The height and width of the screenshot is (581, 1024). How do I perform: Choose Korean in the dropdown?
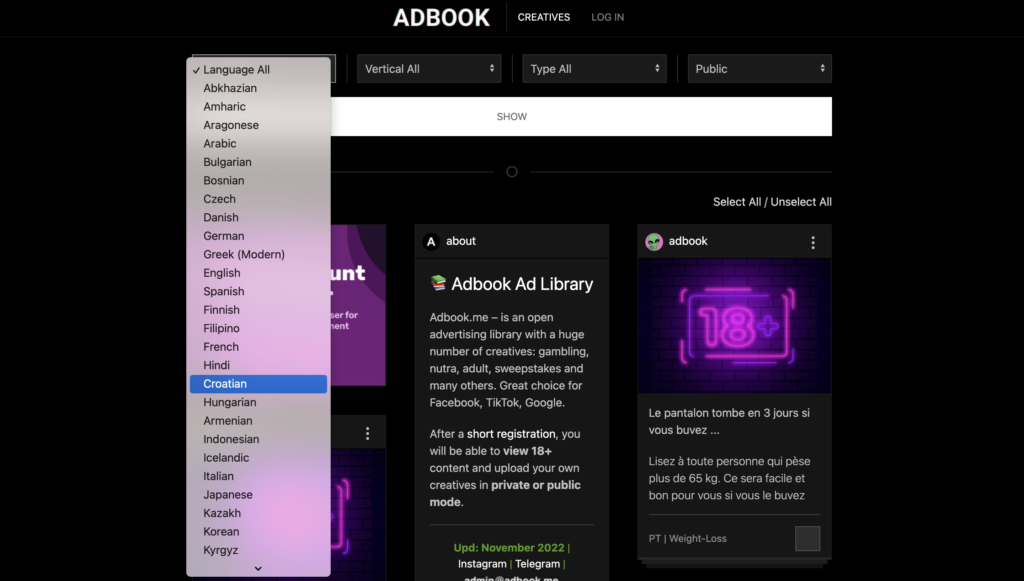[x=259, y=532]
